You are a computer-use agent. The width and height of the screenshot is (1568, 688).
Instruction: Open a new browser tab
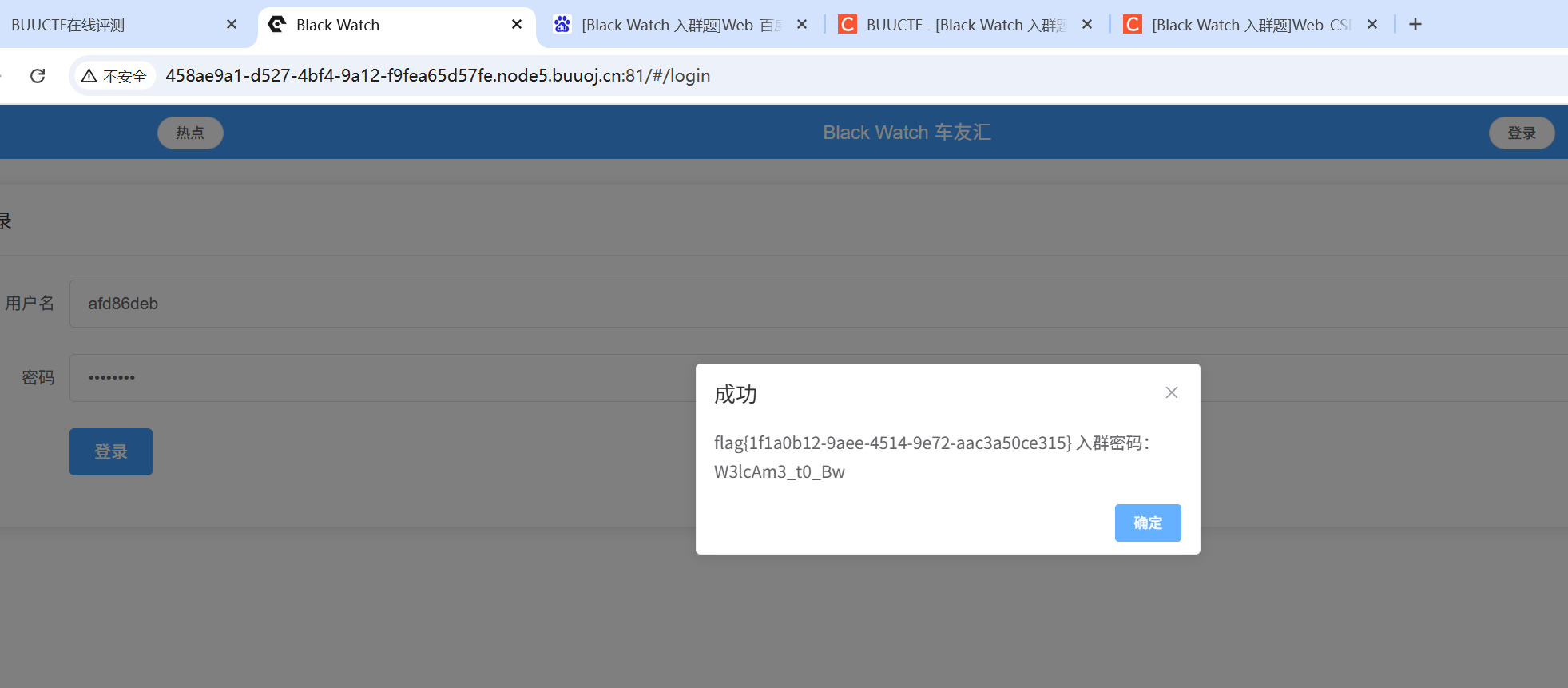click(x=1415, y=25)
